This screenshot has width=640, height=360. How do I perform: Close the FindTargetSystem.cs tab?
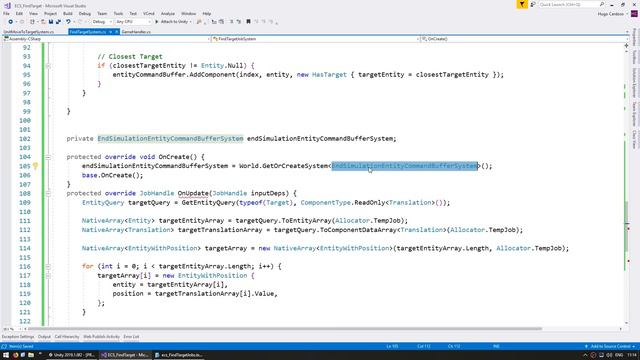pyautogui.click(x=116, y=32)
